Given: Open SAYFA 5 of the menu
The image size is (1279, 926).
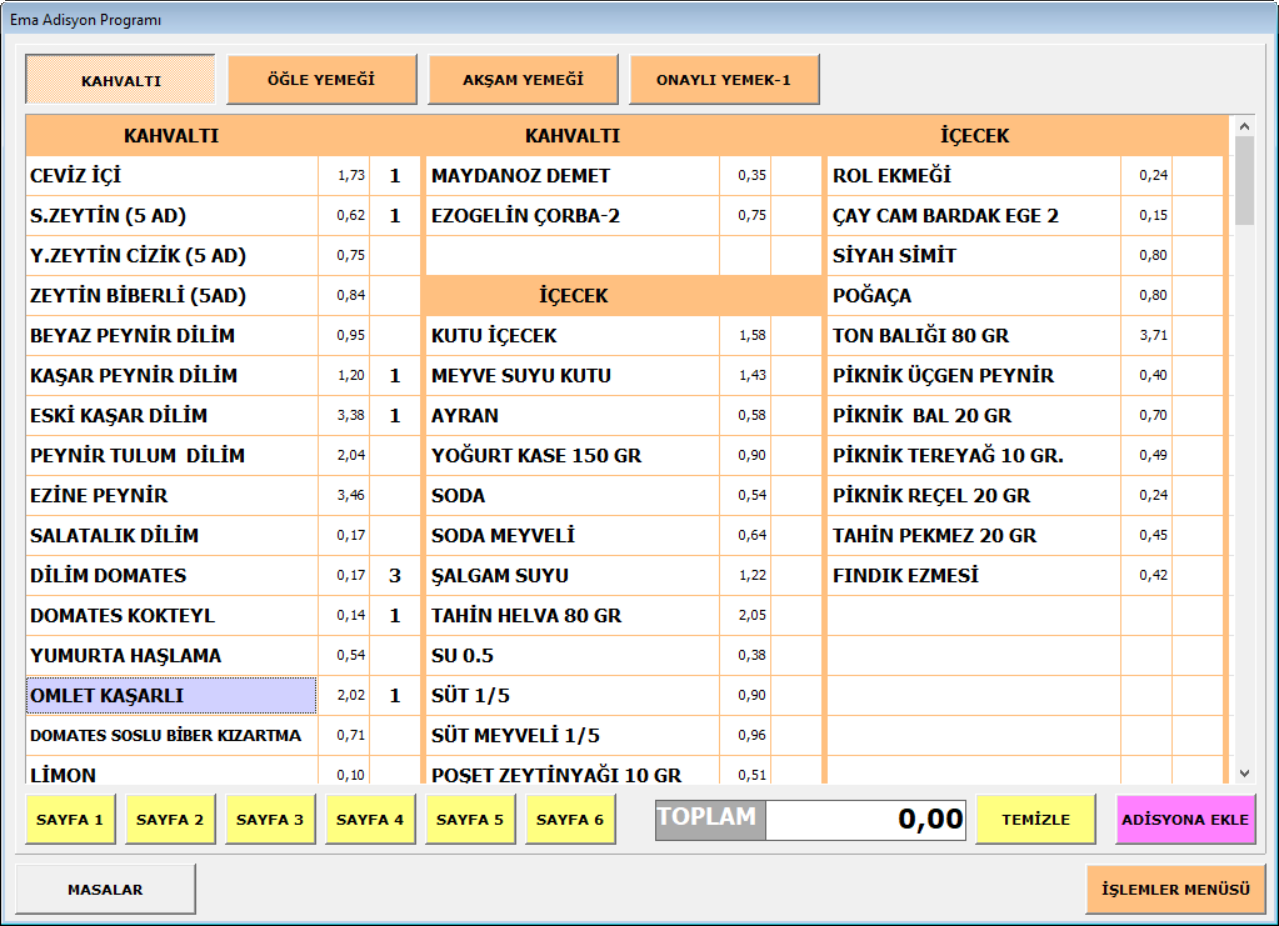Looking at the screenshot, I should 470,820.
